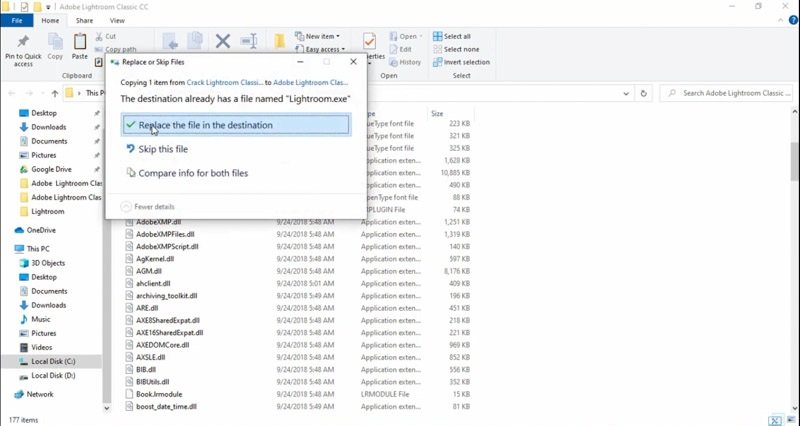Click the Properties checkmark icon in the ribbon
Viewport: 800px width, 426px height.
(x=369, y=41)
